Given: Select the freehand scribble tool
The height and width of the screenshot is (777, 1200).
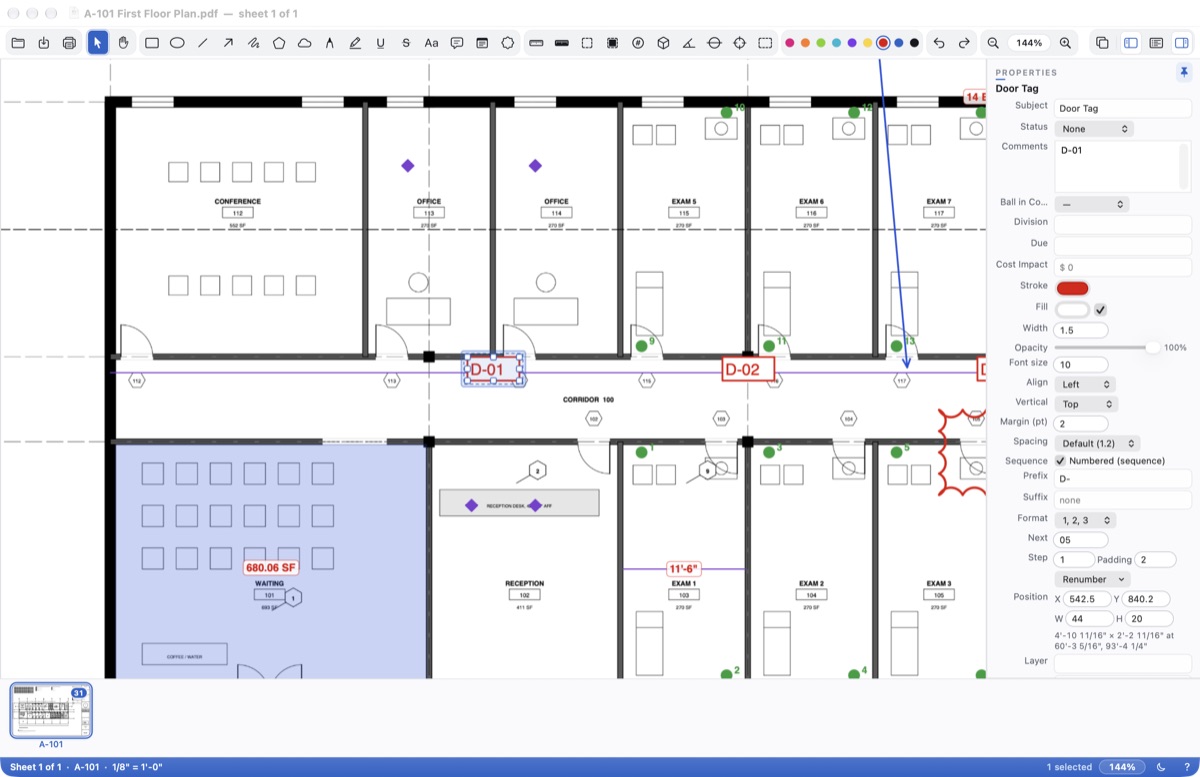Looking at the screenshot, I should click(x=254, y=43).
